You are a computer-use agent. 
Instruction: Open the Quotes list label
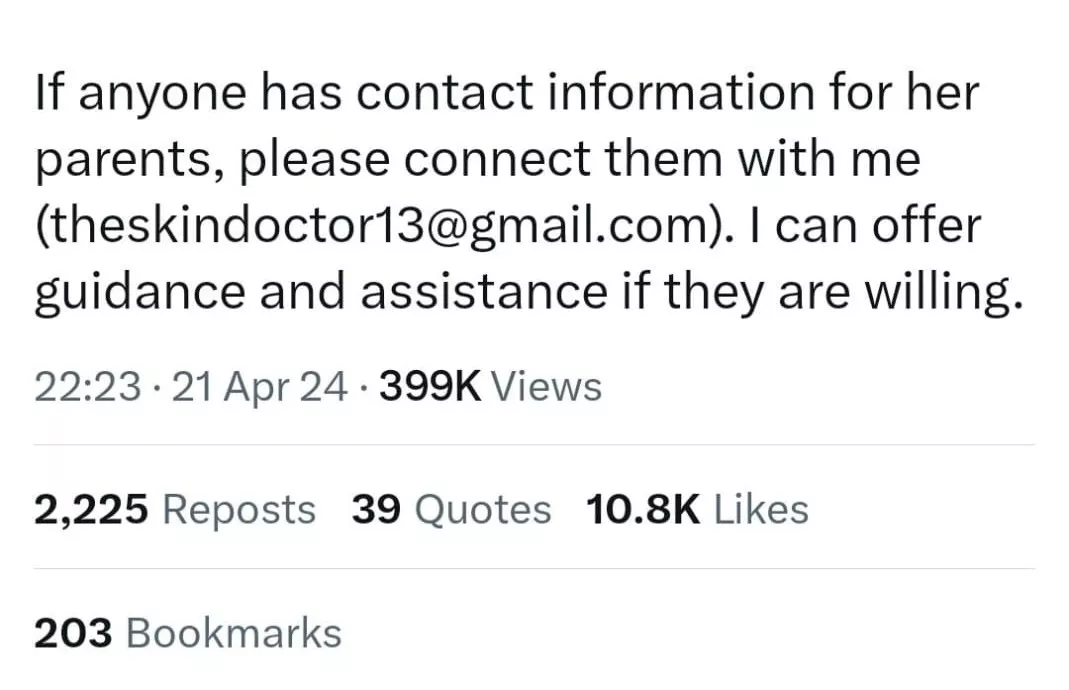coord(482,510)
